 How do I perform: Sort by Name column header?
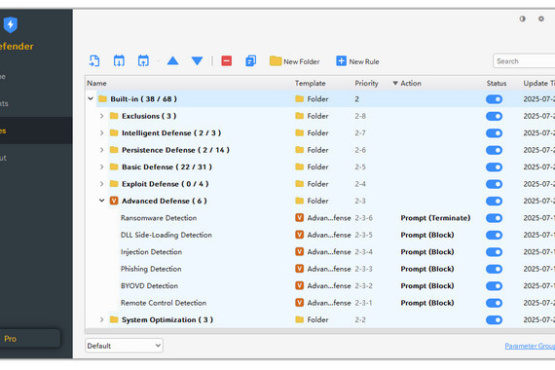click(x=97, y=83)
